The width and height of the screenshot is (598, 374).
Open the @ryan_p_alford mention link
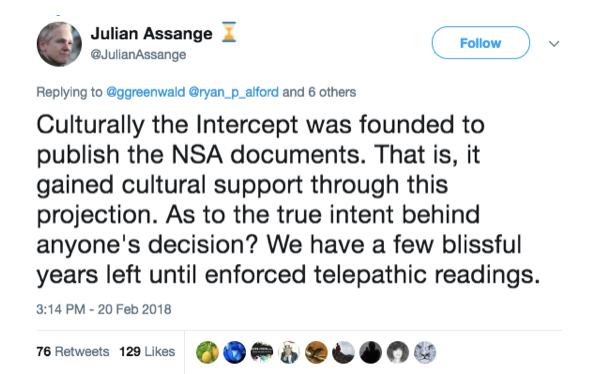pos(233,92)
